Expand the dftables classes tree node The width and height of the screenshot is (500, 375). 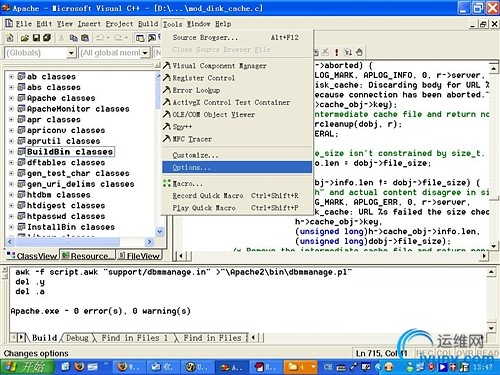(x=11, y=162)
